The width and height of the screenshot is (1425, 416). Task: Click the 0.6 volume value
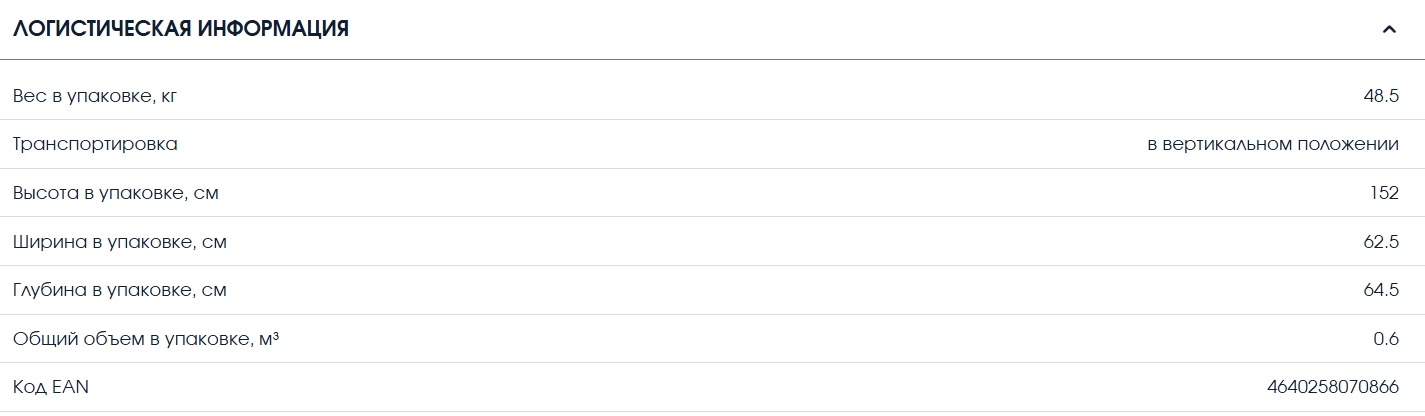pyautogui.click(x=1386, y=338)
